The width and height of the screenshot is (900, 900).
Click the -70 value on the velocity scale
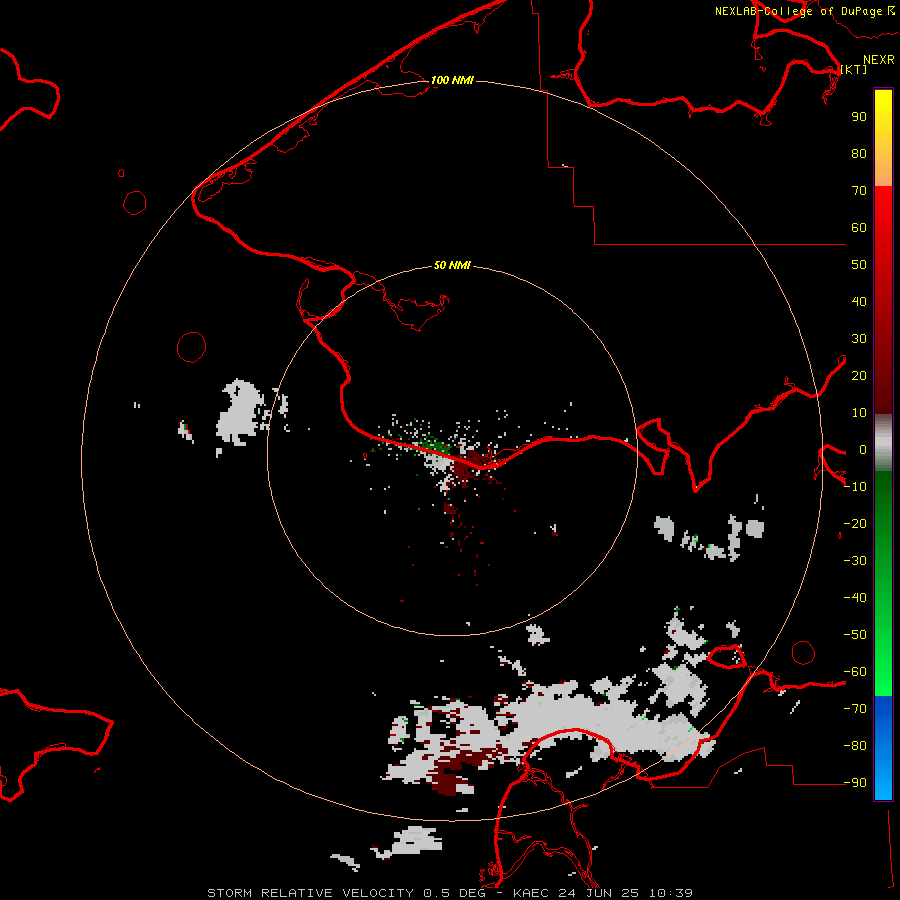[x=855, y=709]
